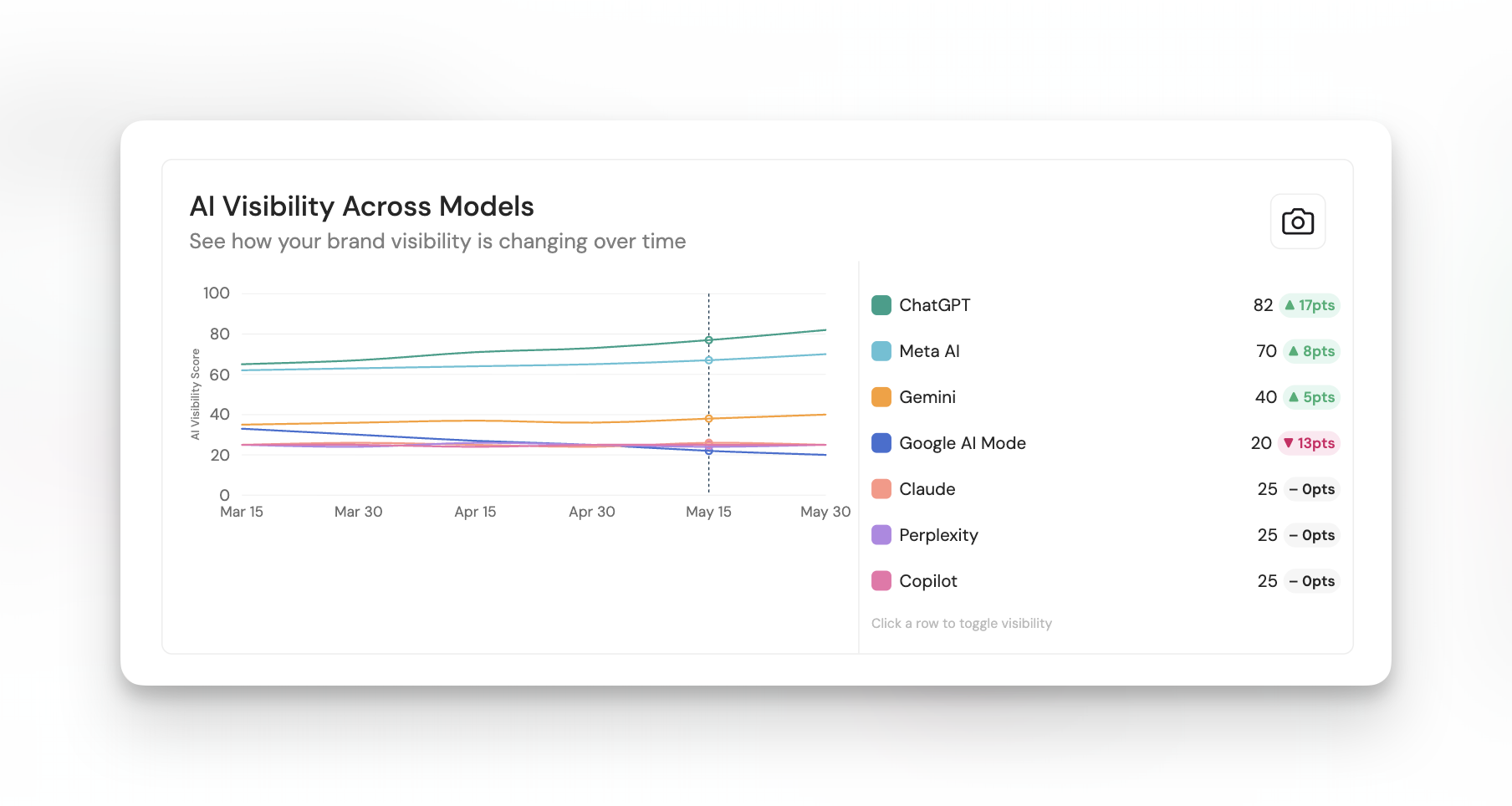
Task: Hide the Gemini line from chart
Action: tap(1106, 397)
